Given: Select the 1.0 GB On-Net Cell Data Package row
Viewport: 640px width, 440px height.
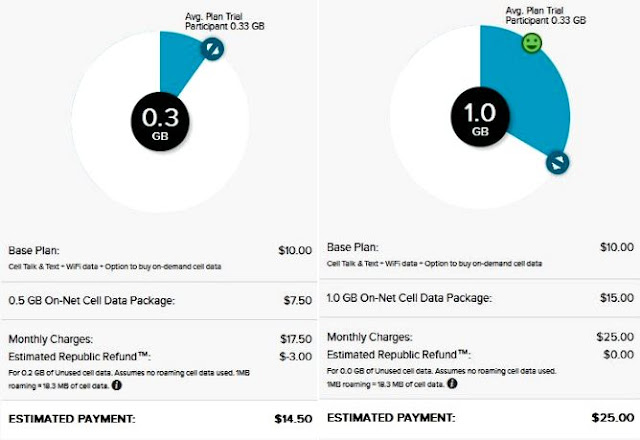Looking at the screenshot, I should pos(480,298).
